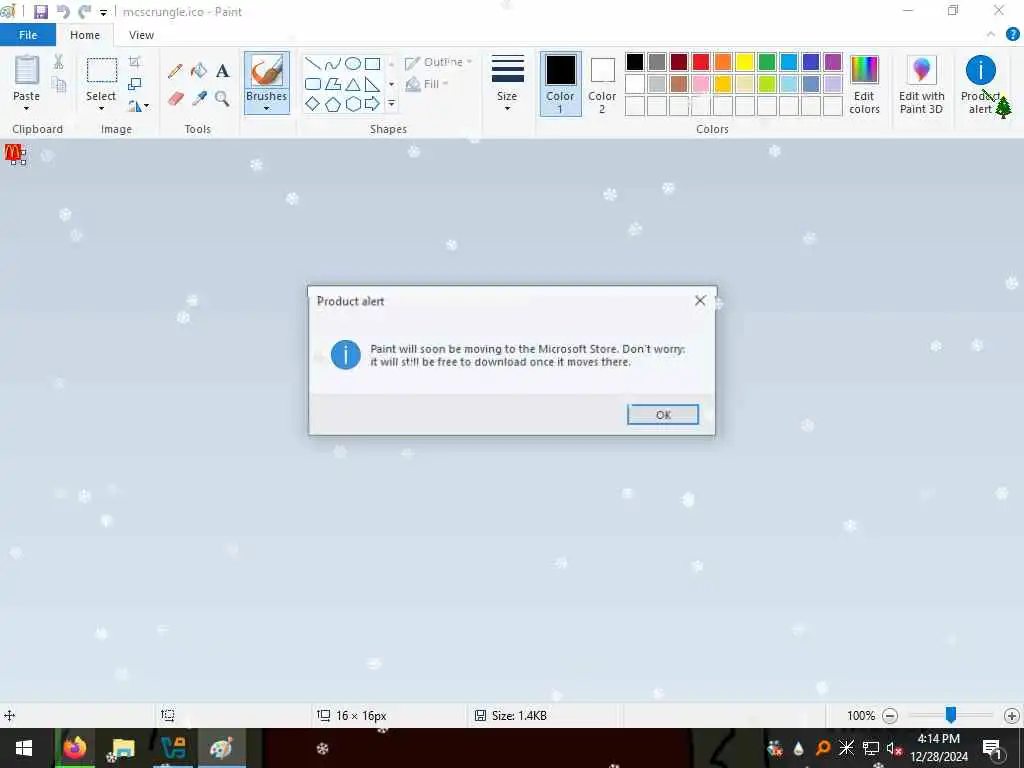Viewport: 1024px width, 768px height.
Task: Click the taskbar volume speaker icon
Action: click(x=894, y=748)
